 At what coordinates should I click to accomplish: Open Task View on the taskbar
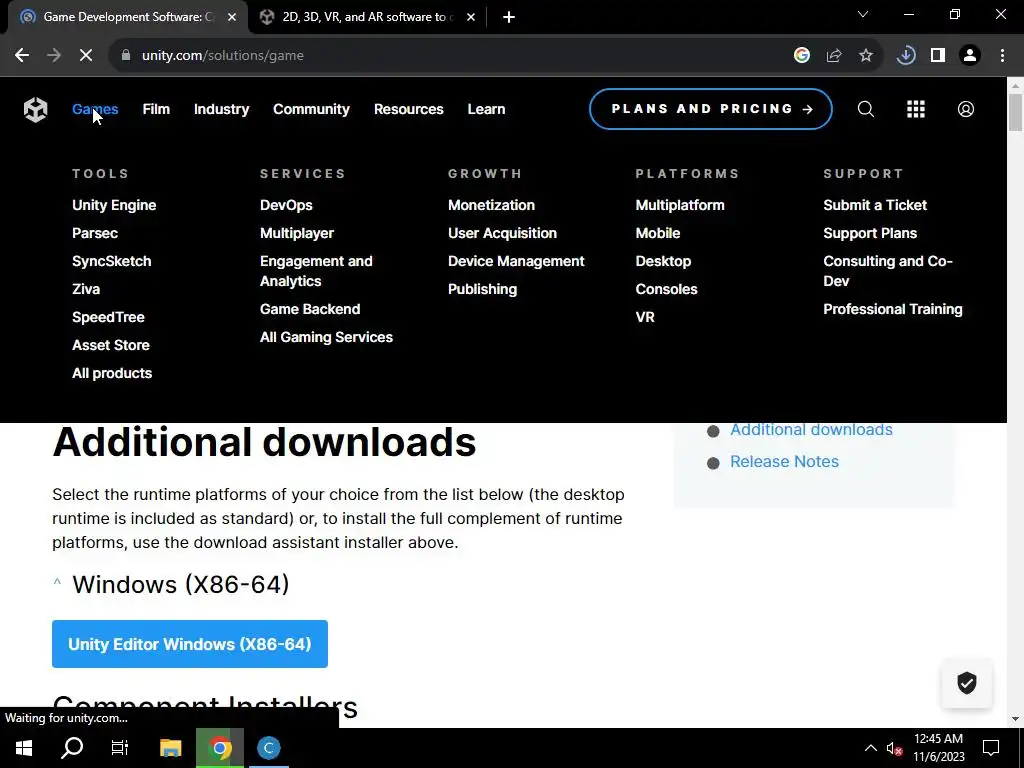pos(120,748)
